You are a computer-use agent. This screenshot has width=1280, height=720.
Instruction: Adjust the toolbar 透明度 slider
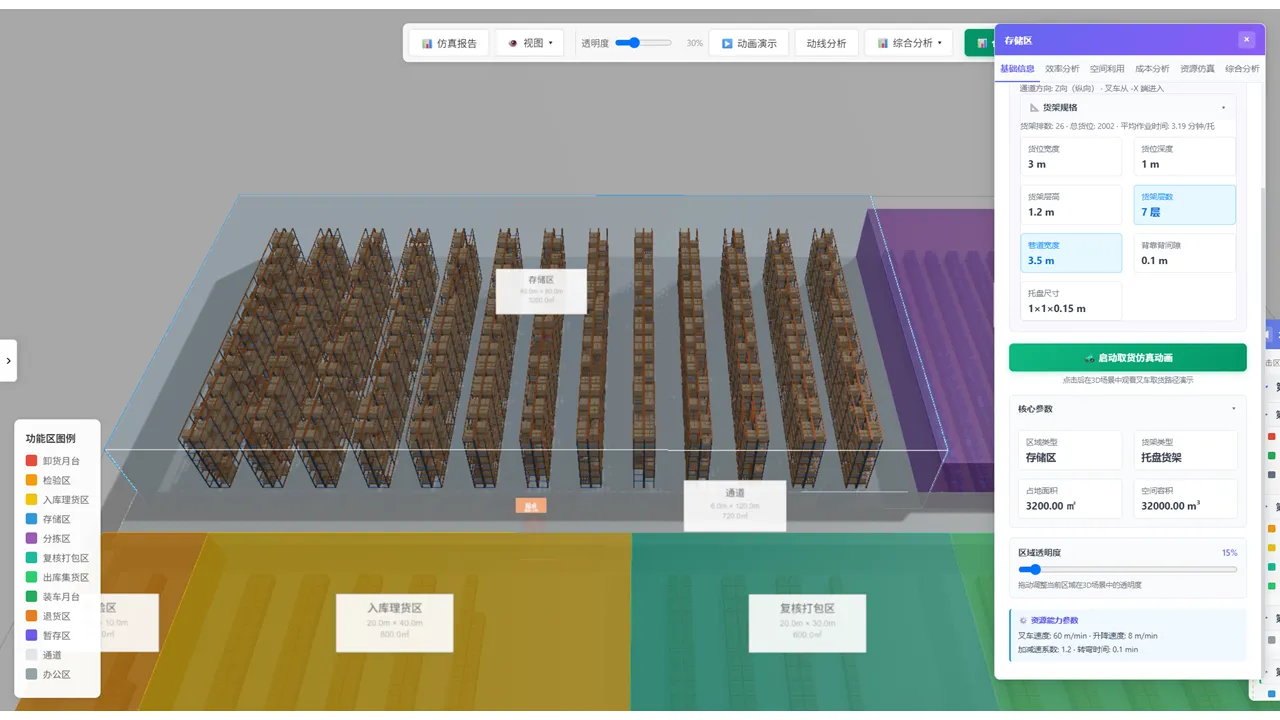[643, 43]
